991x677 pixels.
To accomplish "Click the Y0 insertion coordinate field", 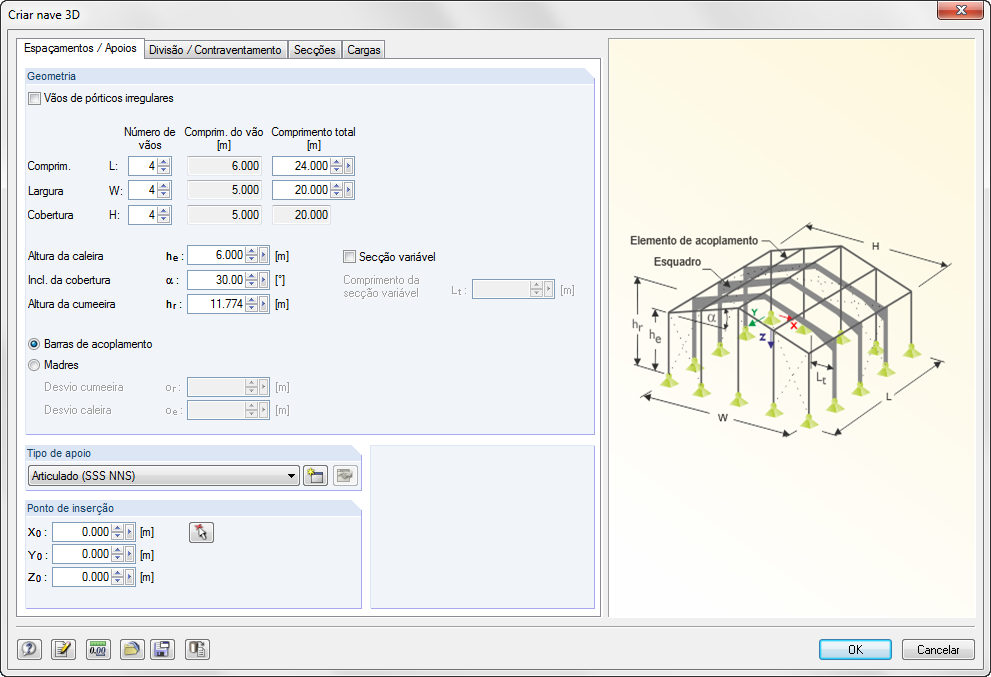I will (82, 554).
